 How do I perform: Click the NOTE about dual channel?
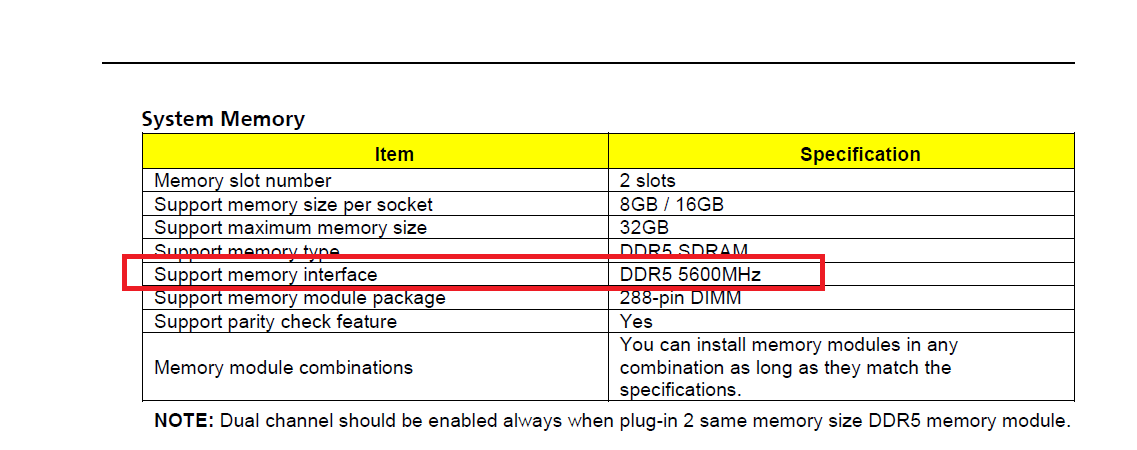(x=612, y=420)
